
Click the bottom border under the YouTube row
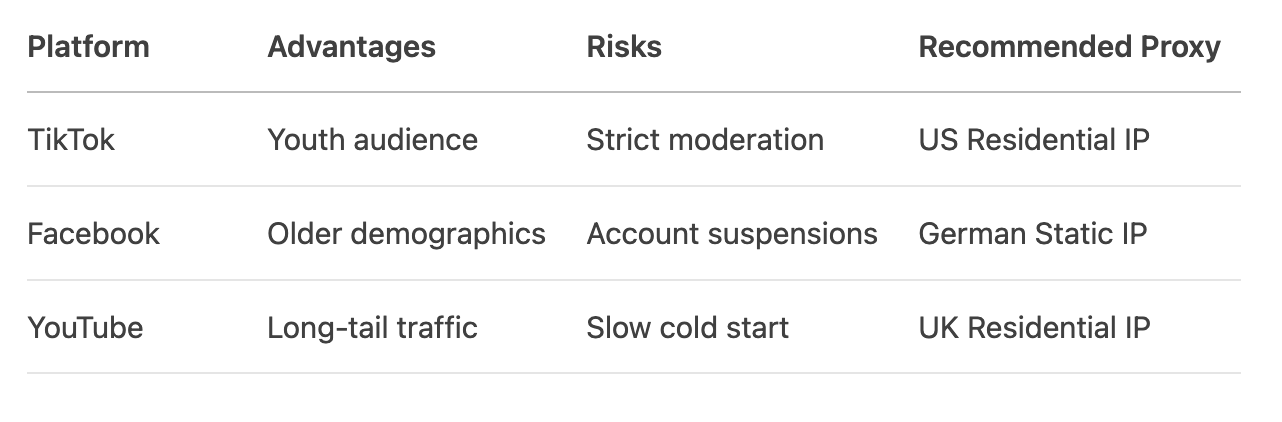[634, 374]
